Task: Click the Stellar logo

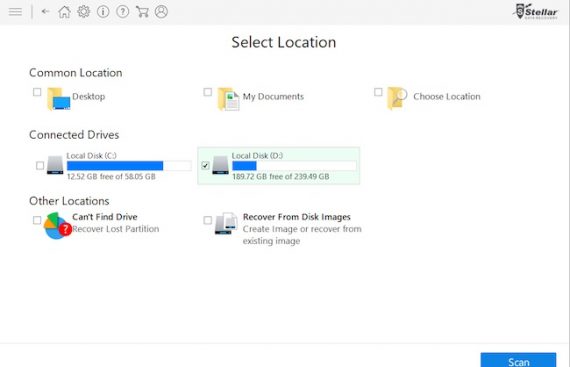Action: (x=535, y=12)
